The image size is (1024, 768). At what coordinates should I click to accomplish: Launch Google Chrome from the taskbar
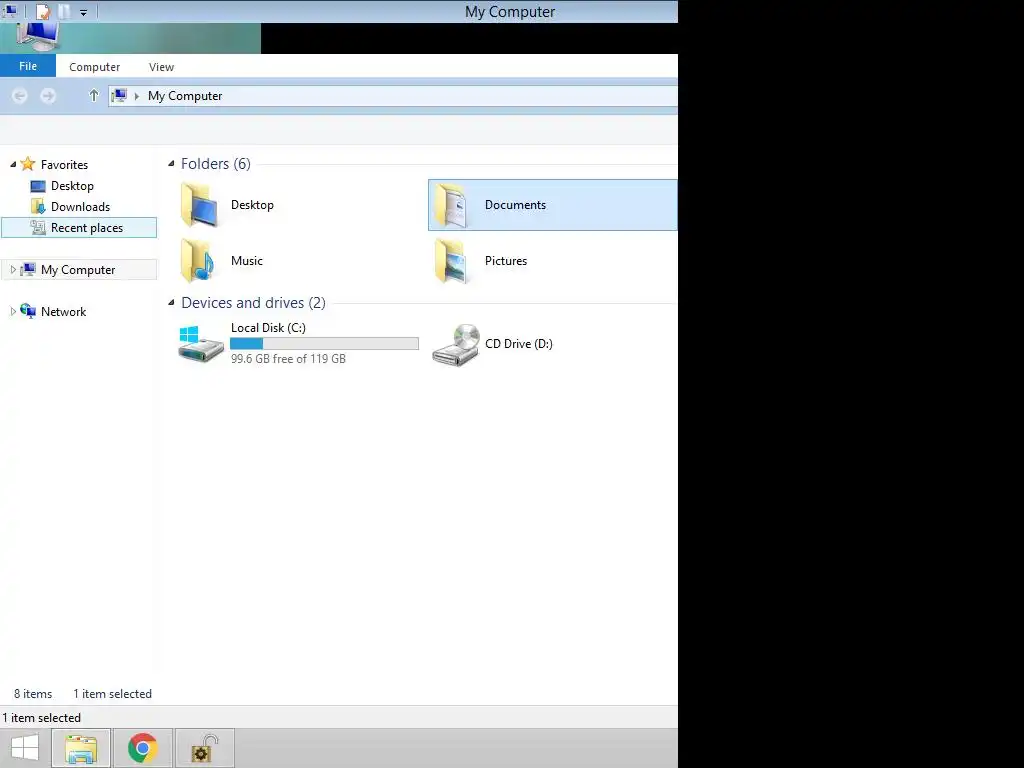(143, 748)
